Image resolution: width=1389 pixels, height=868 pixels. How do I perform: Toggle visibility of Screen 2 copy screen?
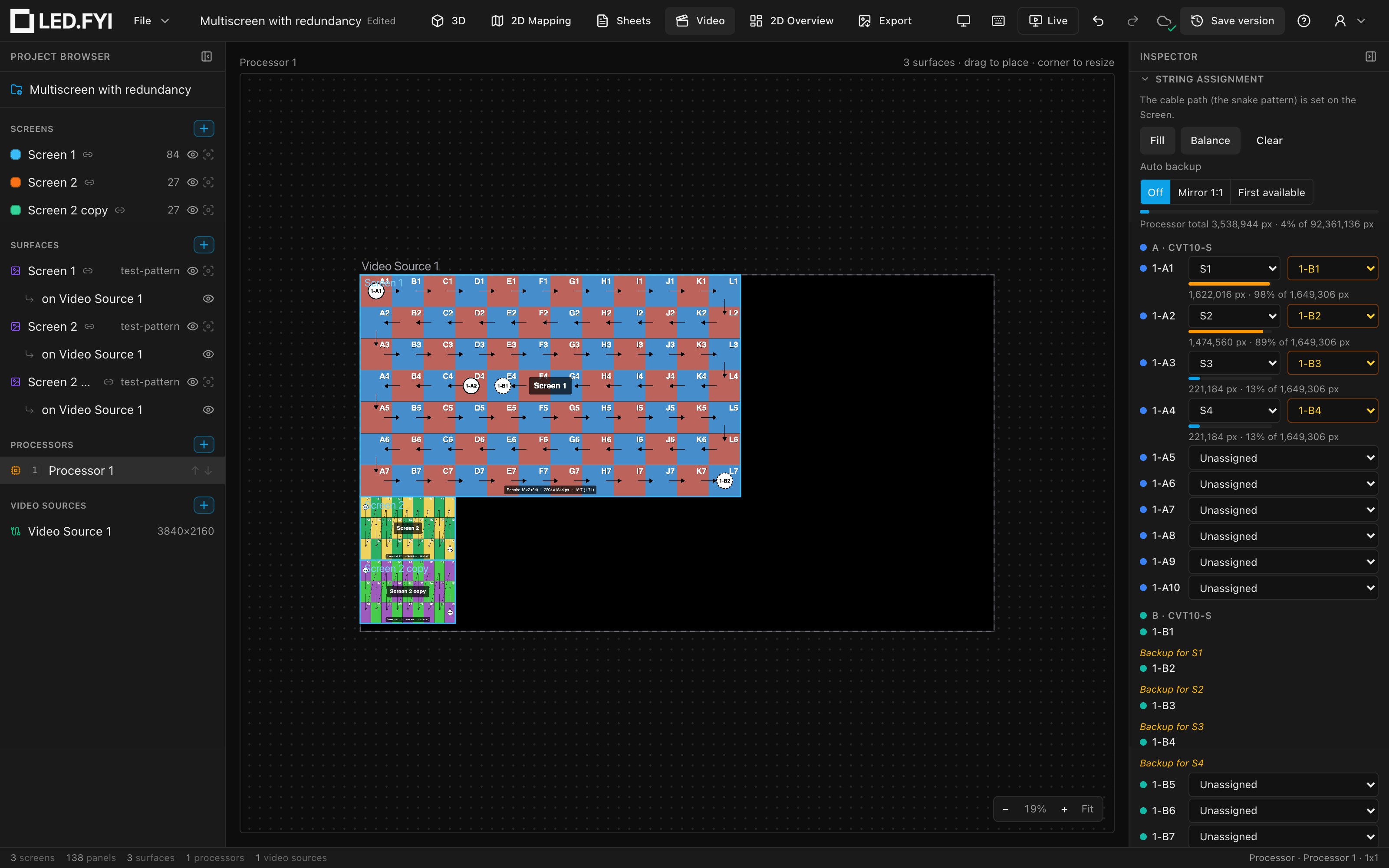193,210
